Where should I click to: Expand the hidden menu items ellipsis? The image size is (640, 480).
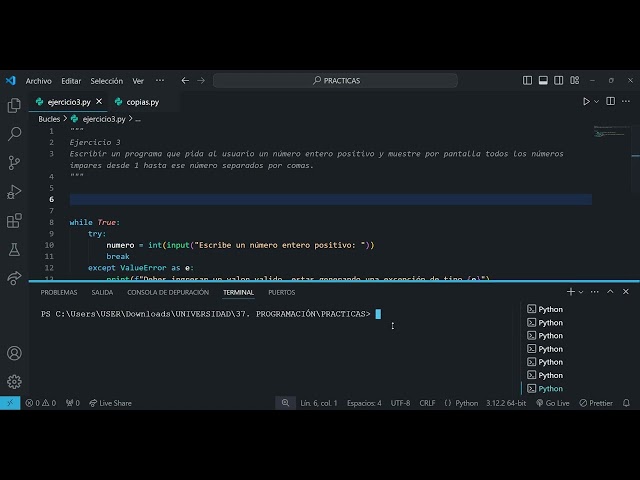(160, 80)
